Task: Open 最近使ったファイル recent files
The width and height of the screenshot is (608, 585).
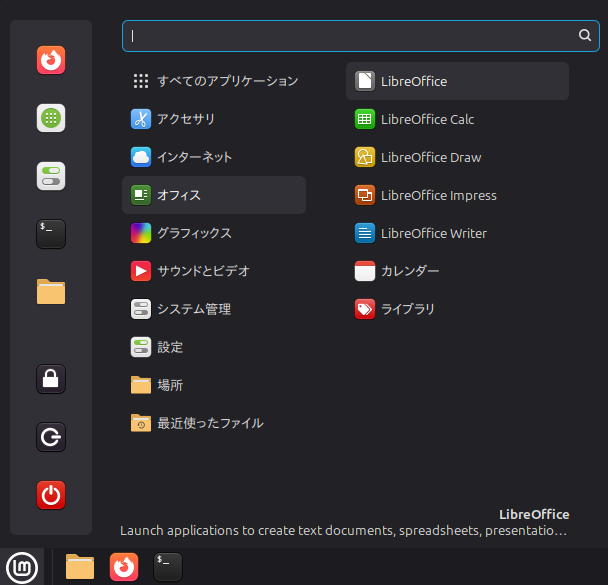Action: click(x=214, y=423)
